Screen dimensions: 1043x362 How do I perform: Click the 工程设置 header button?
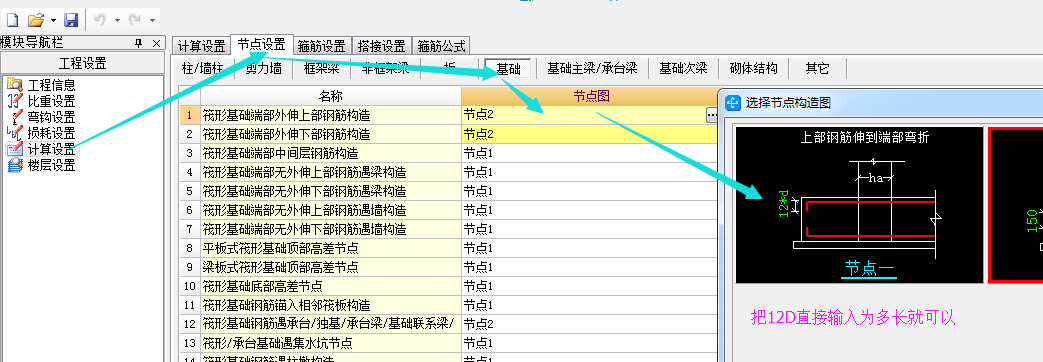point(82,64)
